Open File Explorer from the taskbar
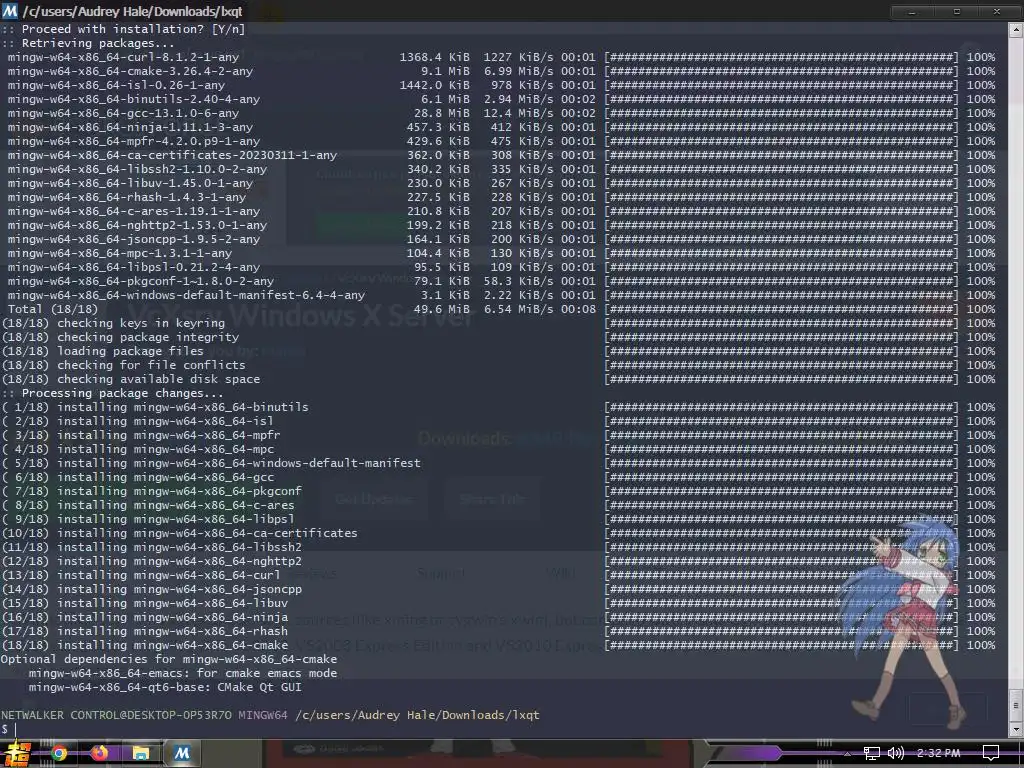 pos(140,754)
